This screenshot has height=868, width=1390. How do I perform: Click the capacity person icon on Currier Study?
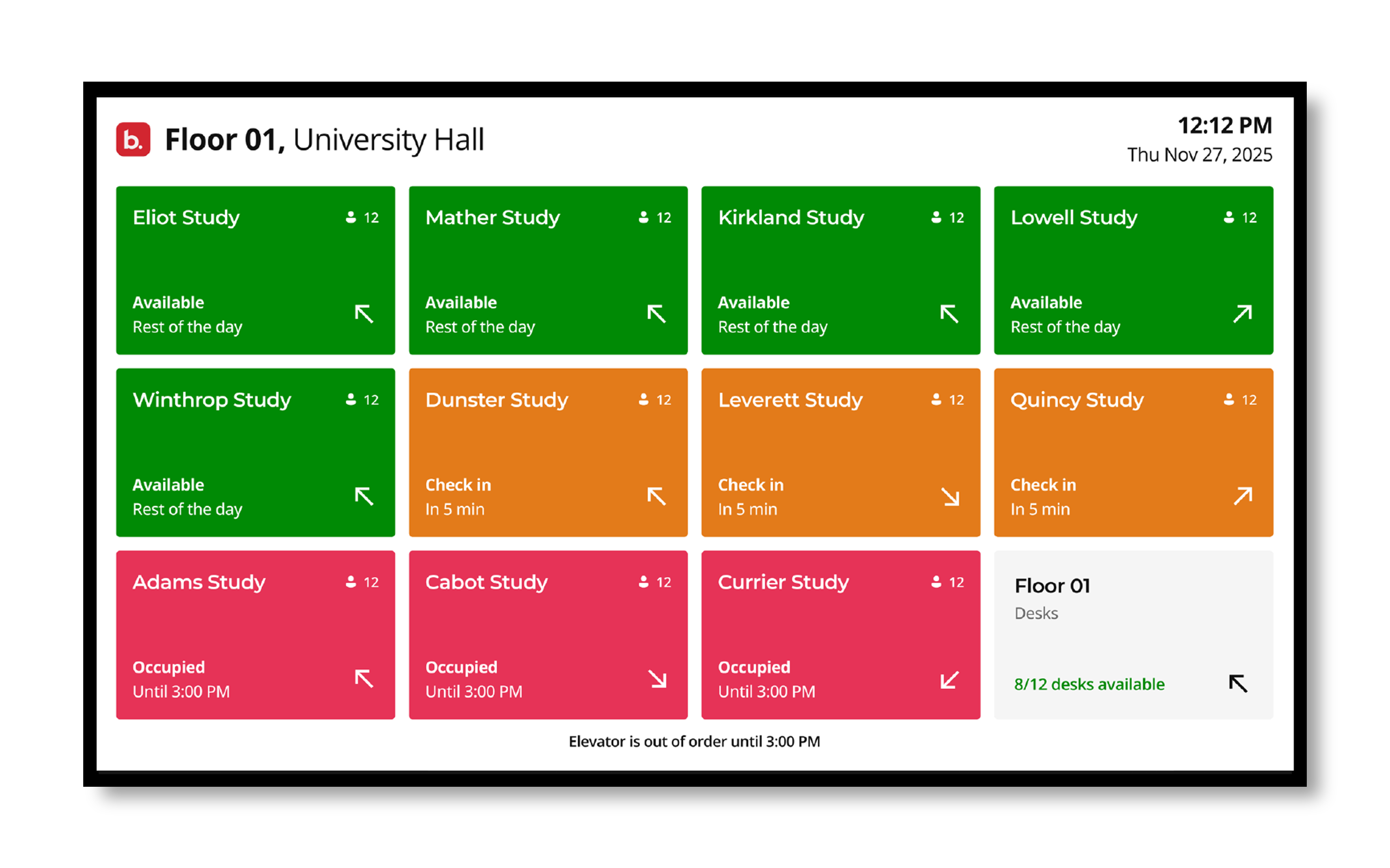click(936, 582)
